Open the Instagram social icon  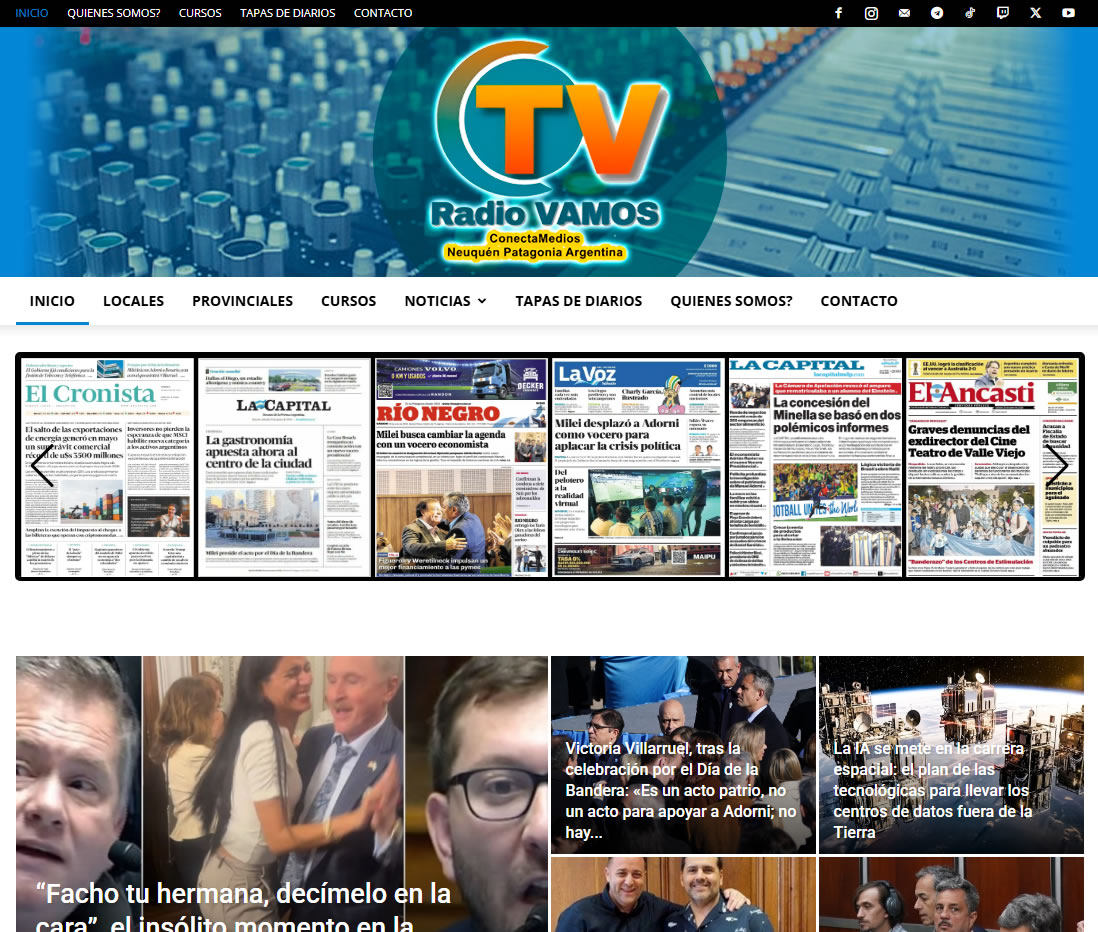871,13
